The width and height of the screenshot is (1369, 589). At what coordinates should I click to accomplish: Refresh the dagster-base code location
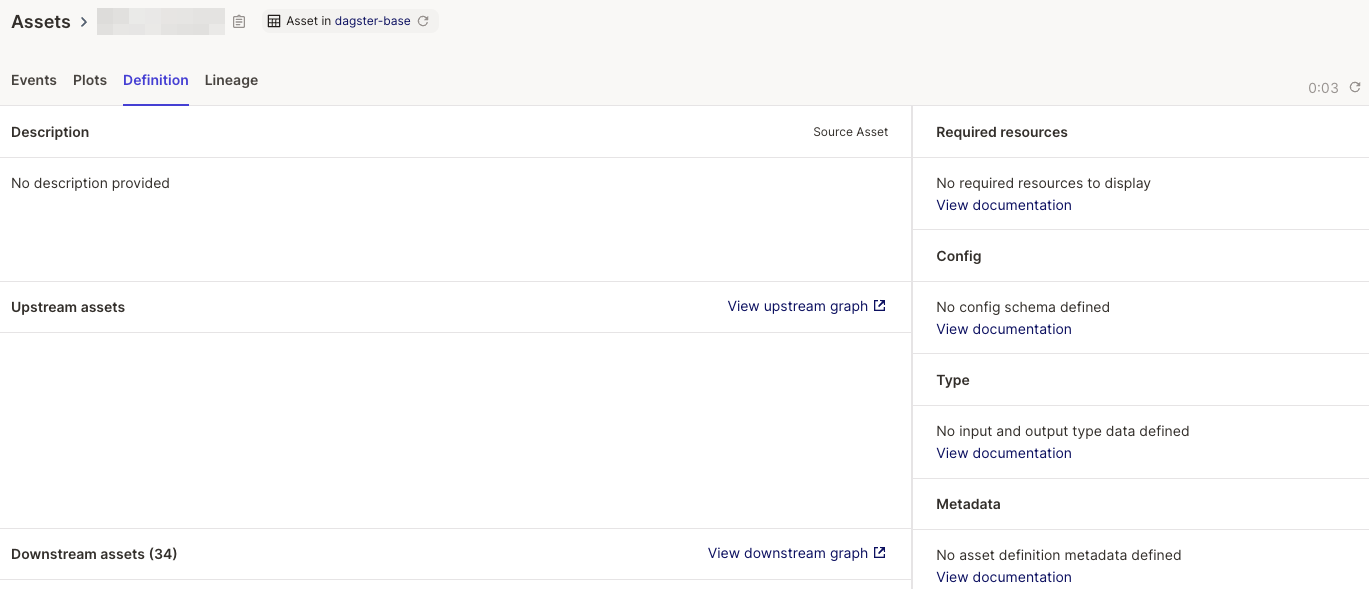pos(421,20)
